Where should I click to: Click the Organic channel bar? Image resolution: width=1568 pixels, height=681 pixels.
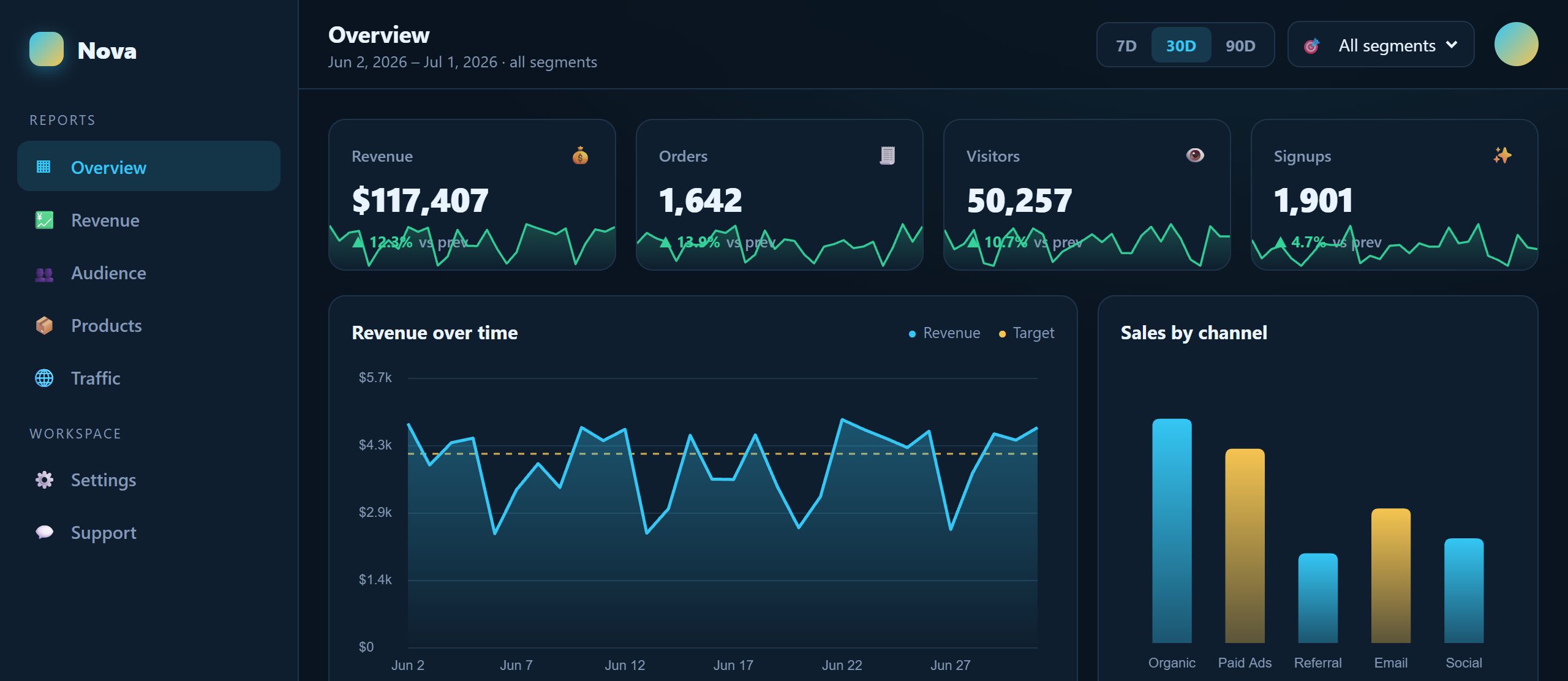click(1172, 530)
